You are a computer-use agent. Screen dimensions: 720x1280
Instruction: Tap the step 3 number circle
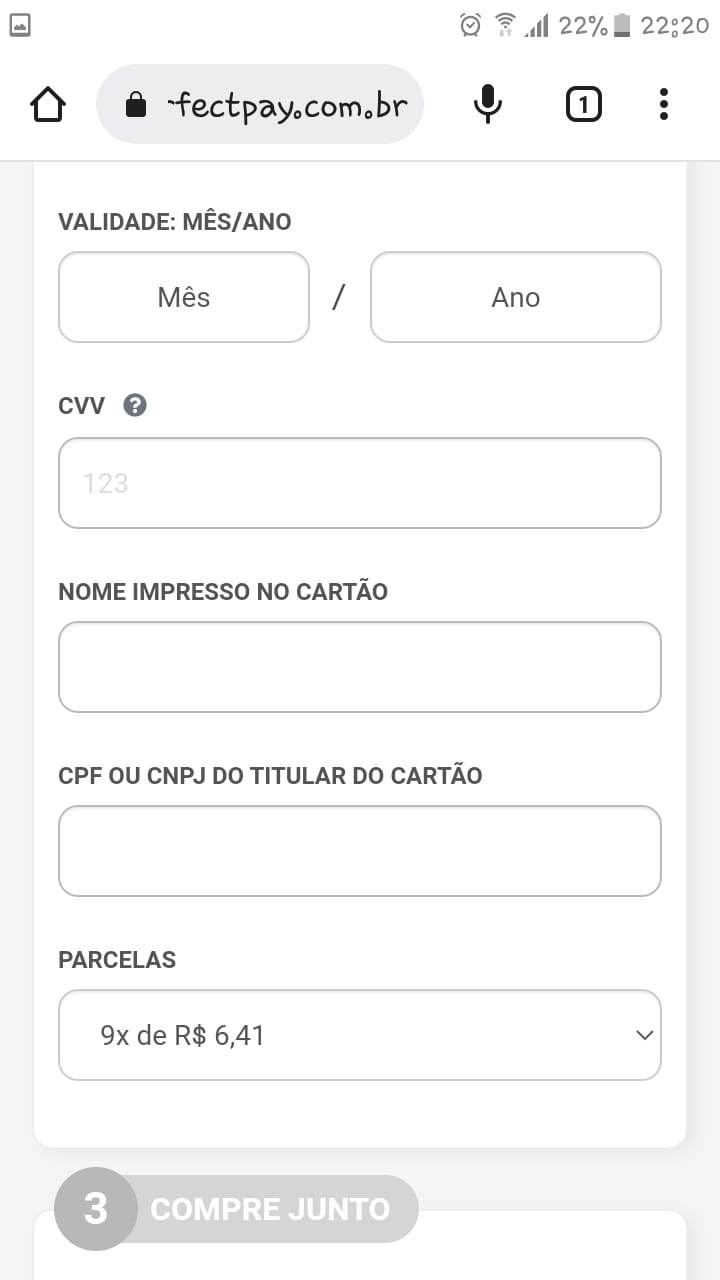click(95, 1209)
